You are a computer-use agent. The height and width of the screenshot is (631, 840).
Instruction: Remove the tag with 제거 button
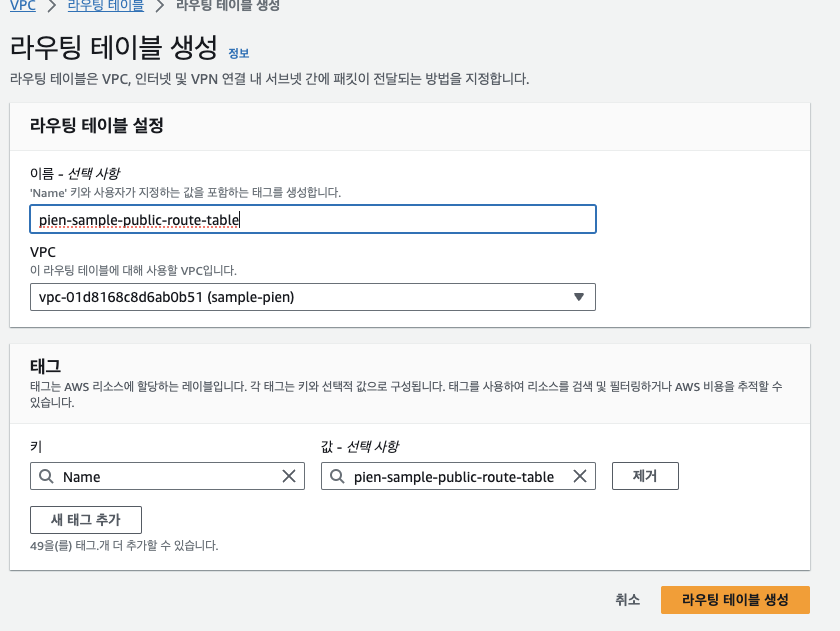click(645, 476)
